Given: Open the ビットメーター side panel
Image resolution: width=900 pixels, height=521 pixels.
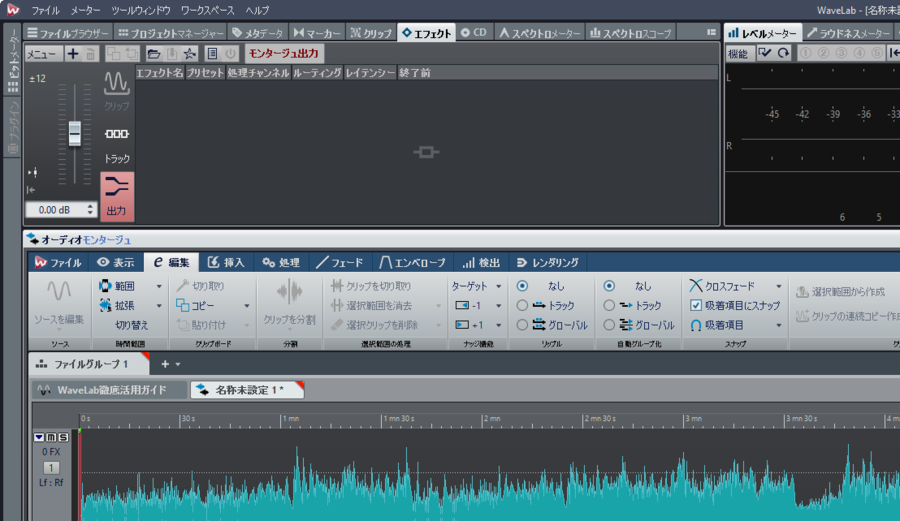Looking at the screenshot, I should 13,61.
